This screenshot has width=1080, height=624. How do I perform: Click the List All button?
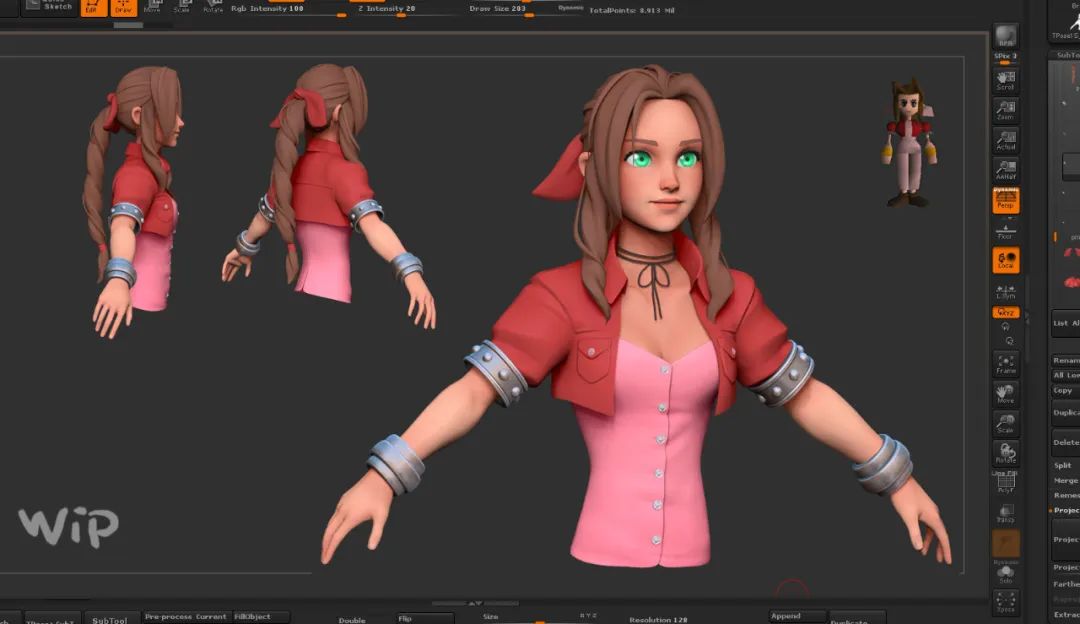click(1066, 323)
